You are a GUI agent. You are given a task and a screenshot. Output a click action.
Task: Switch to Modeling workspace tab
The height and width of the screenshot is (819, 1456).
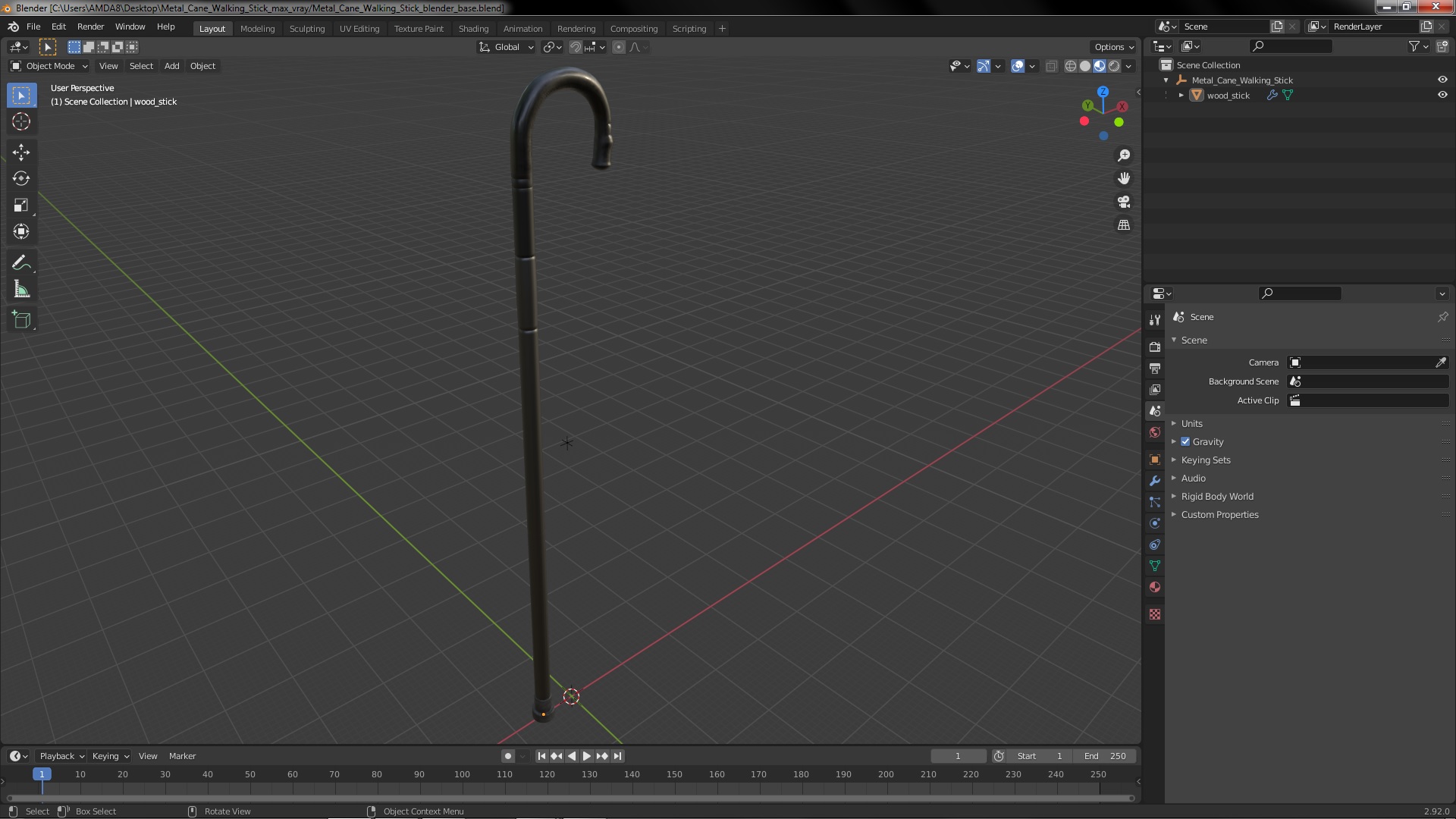pos(257,28)
